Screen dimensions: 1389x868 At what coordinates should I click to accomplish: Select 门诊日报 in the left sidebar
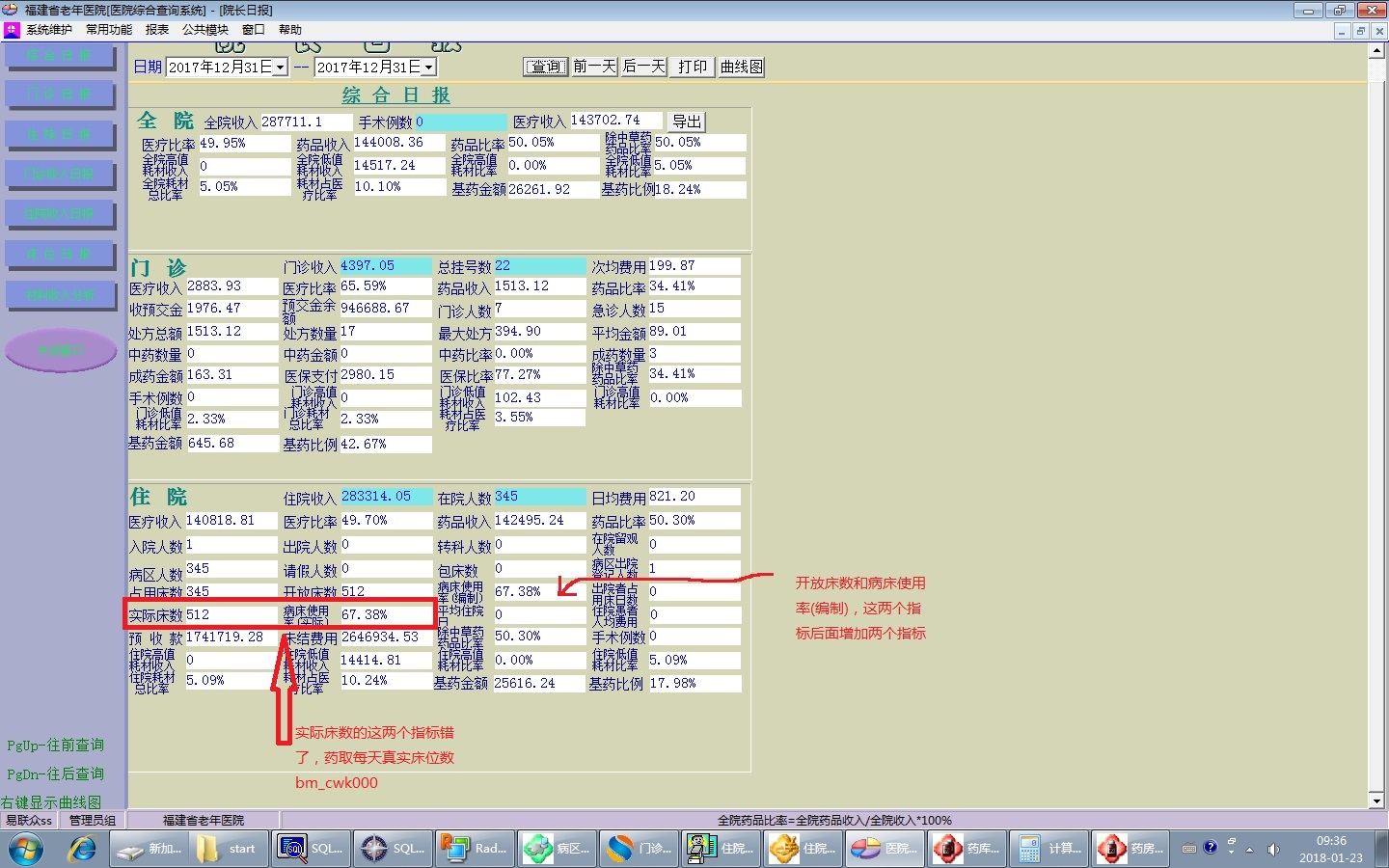coord(60,94)
